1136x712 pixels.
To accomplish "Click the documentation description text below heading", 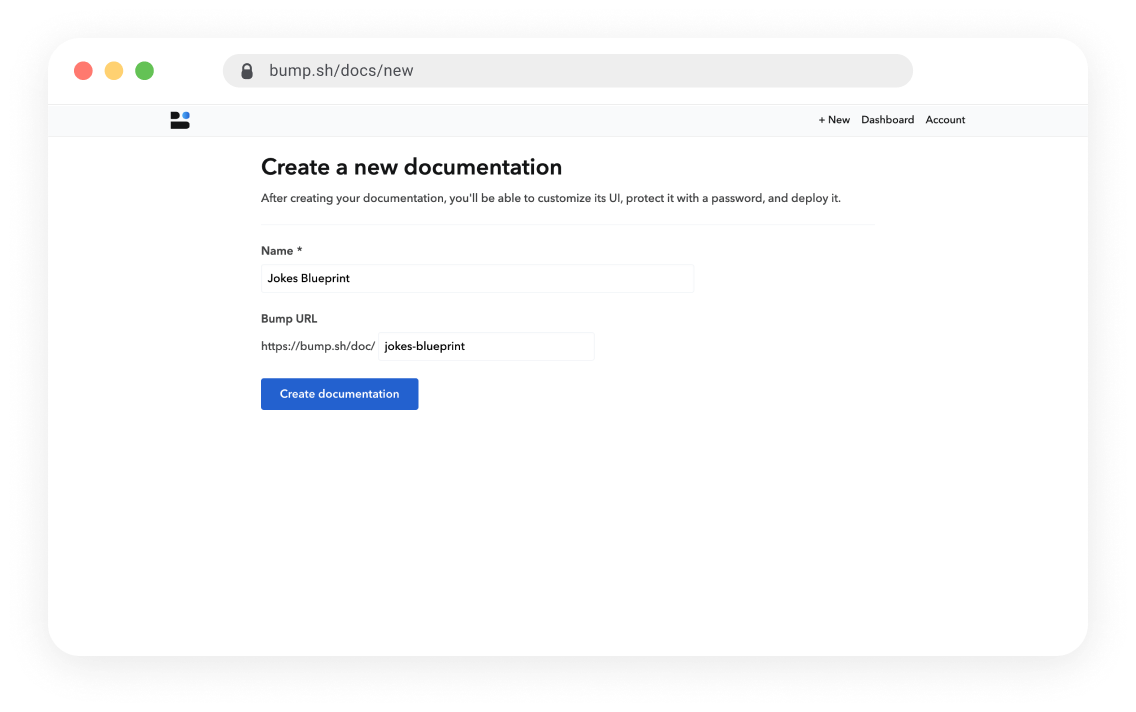I will tap(551, 198).
